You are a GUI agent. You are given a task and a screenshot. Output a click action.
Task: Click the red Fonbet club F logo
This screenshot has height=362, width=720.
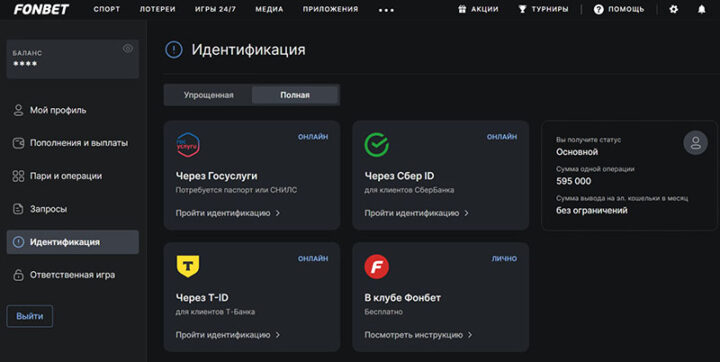pyautogui.click(x=377, y=266)
